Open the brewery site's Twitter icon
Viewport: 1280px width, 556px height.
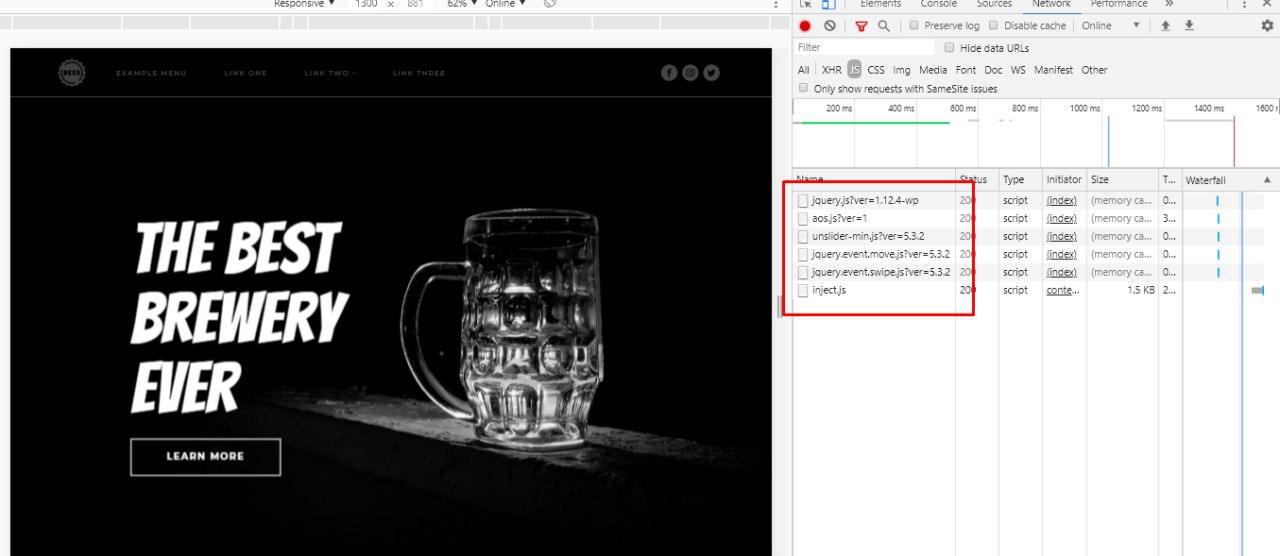point(711,72)
